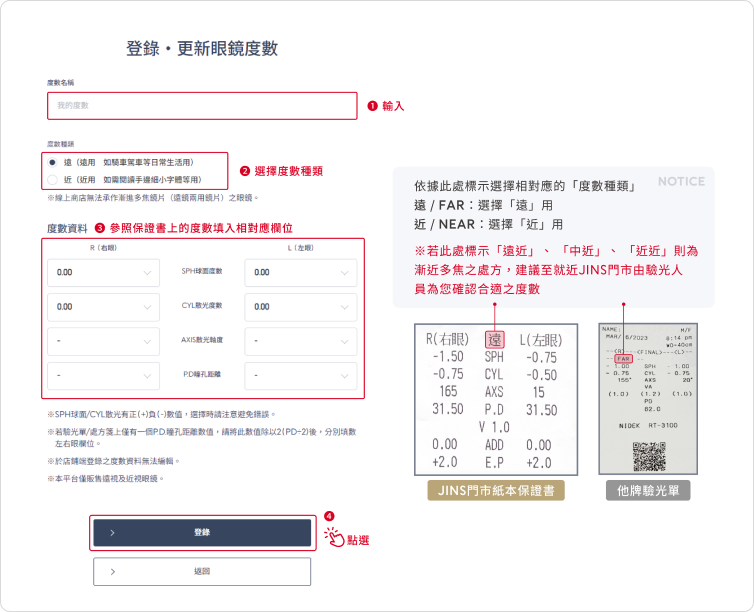The image size is (754, 612).
Task: Click the red step 3 number badge
Action: tap(100, 228)
